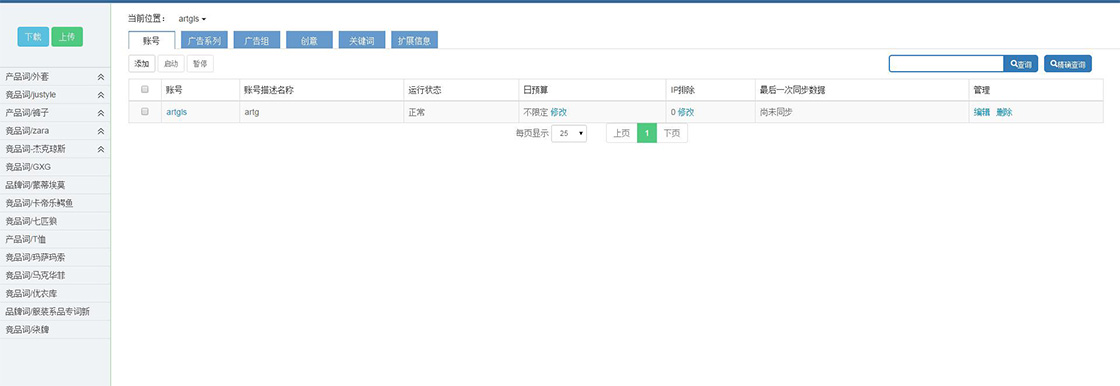The height and width of the screenshot is (386, 1120).
Task: Open the artgls current location dropdown
Action: point(192,19)
